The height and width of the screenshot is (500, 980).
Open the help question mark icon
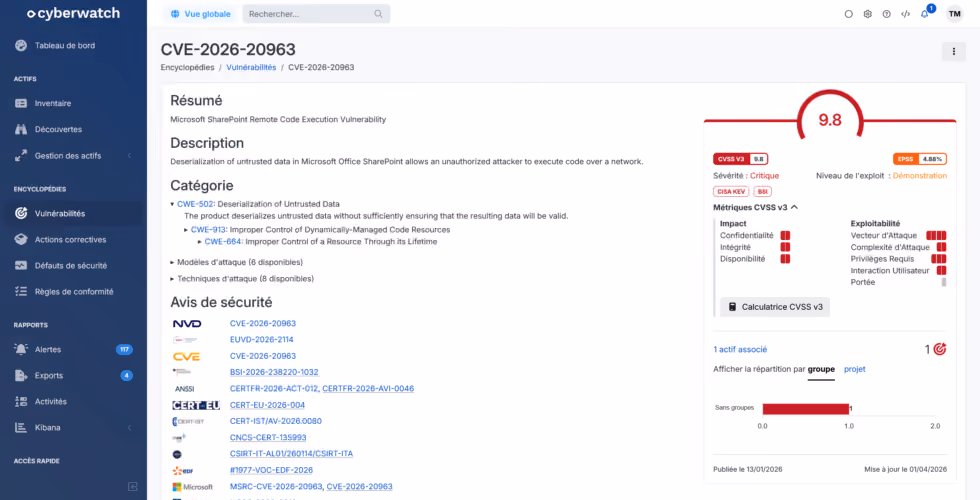[x=886, y=14]
